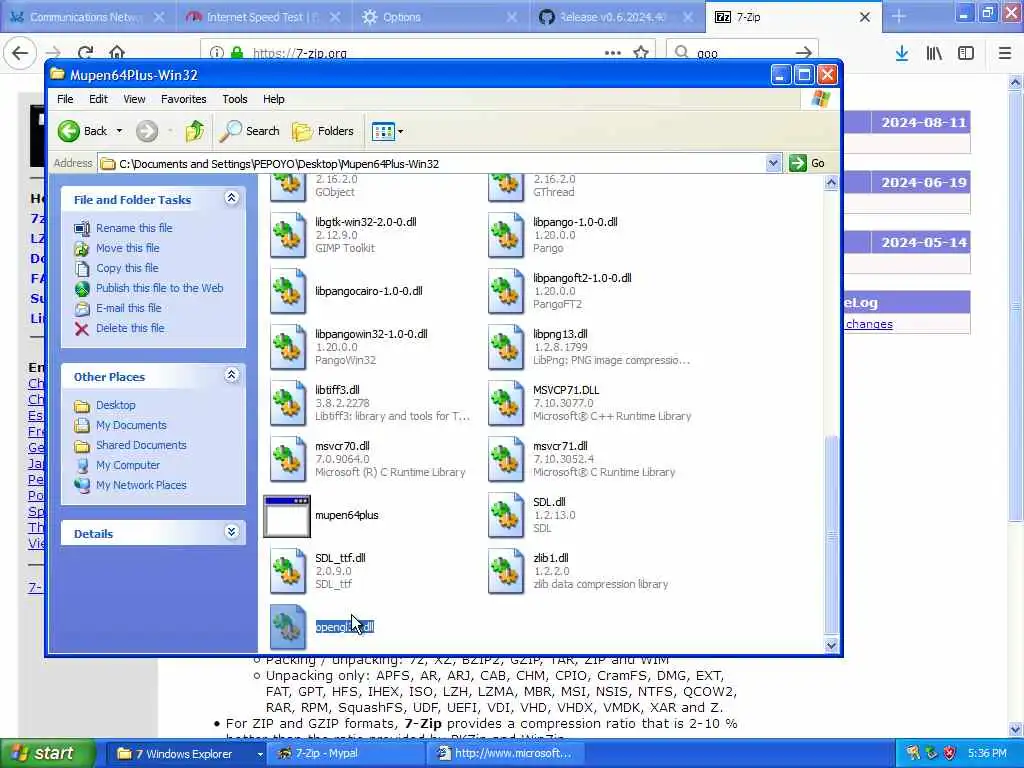Select libpangoft2-1.0-0.dll file icon
This screenshot has width=1024, height=768.
pyautogui.click(x=505, y=291)
